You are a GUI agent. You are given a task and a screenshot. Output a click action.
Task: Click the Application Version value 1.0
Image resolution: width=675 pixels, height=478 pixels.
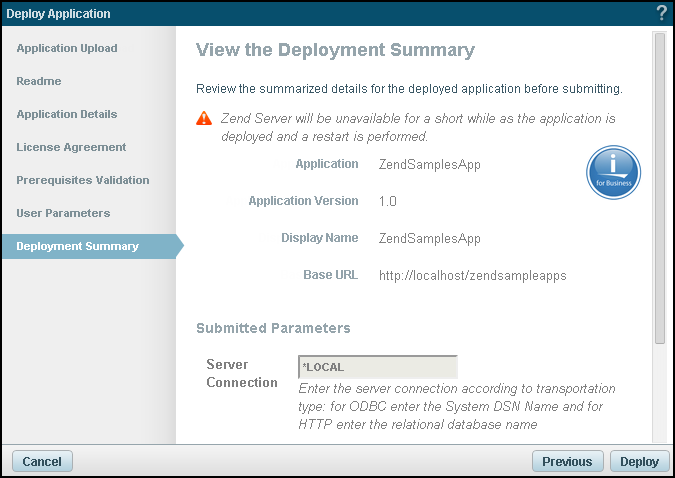tap(387, 201)
